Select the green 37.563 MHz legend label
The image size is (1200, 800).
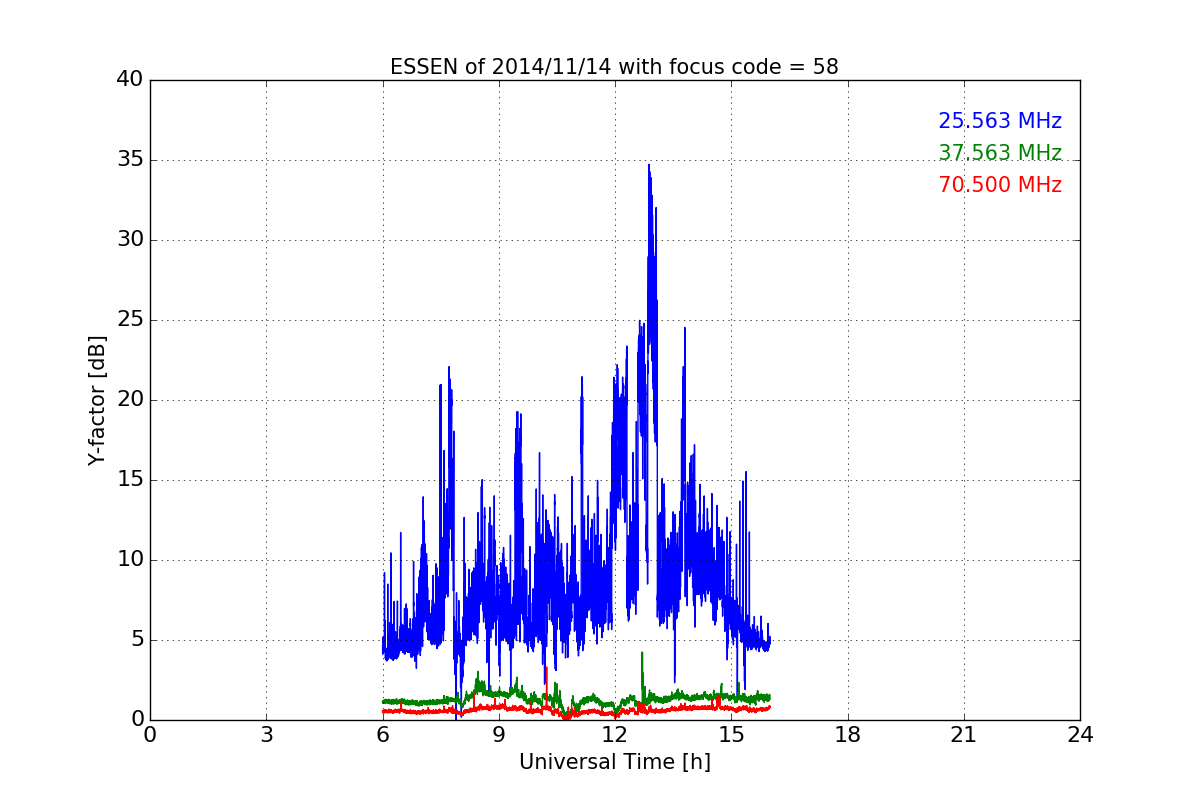pyautogui.click(x=1000, y=153)
